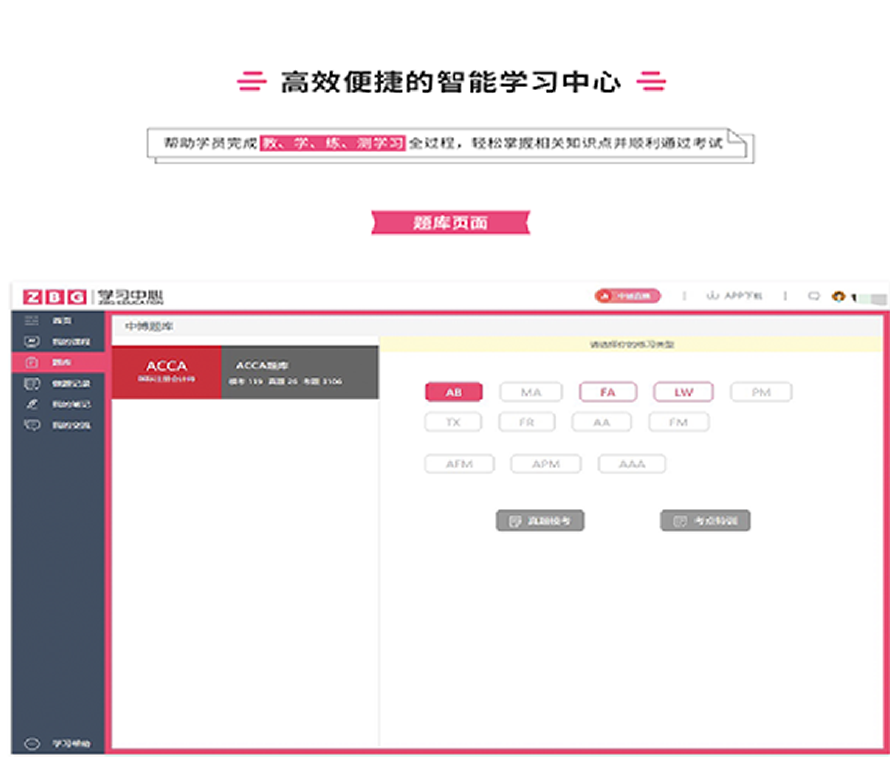Click the 首页 home icon in sidebar
The height and width of the screenshot is (757, 890).
(x=31, y=320)
